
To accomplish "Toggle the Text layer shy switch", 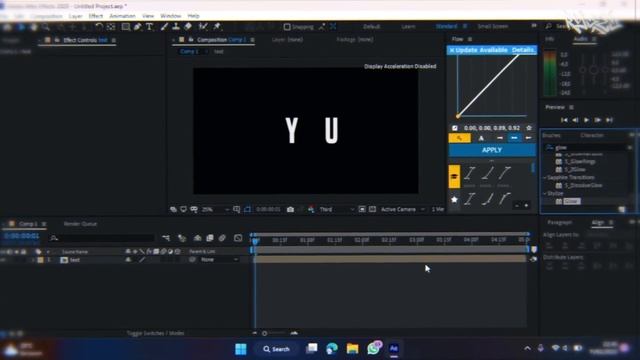I will 128,260.
